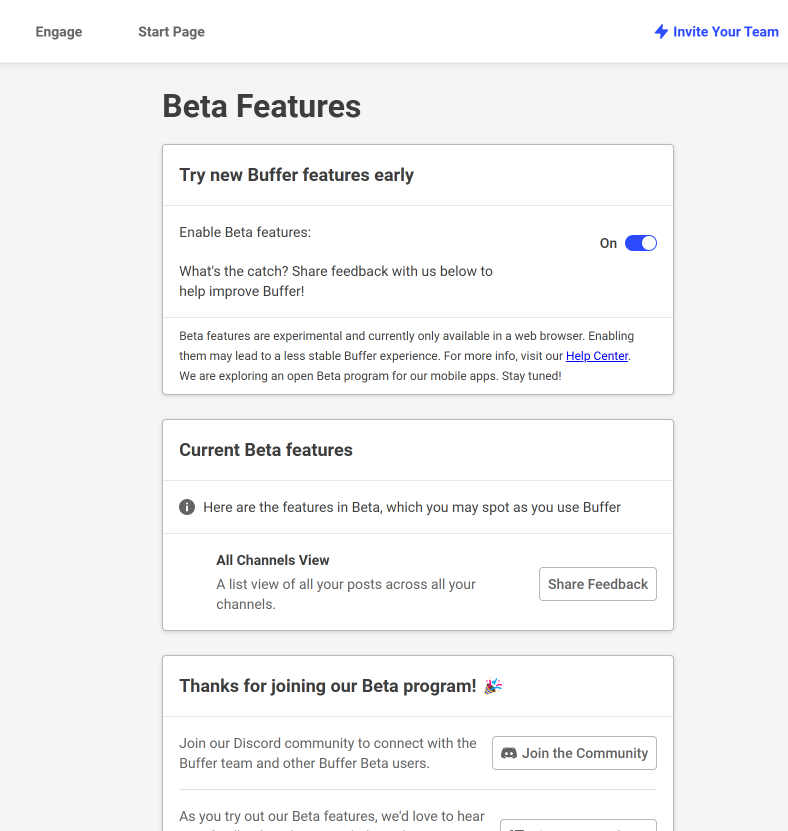Click the info circle icon

coord(187,507)
